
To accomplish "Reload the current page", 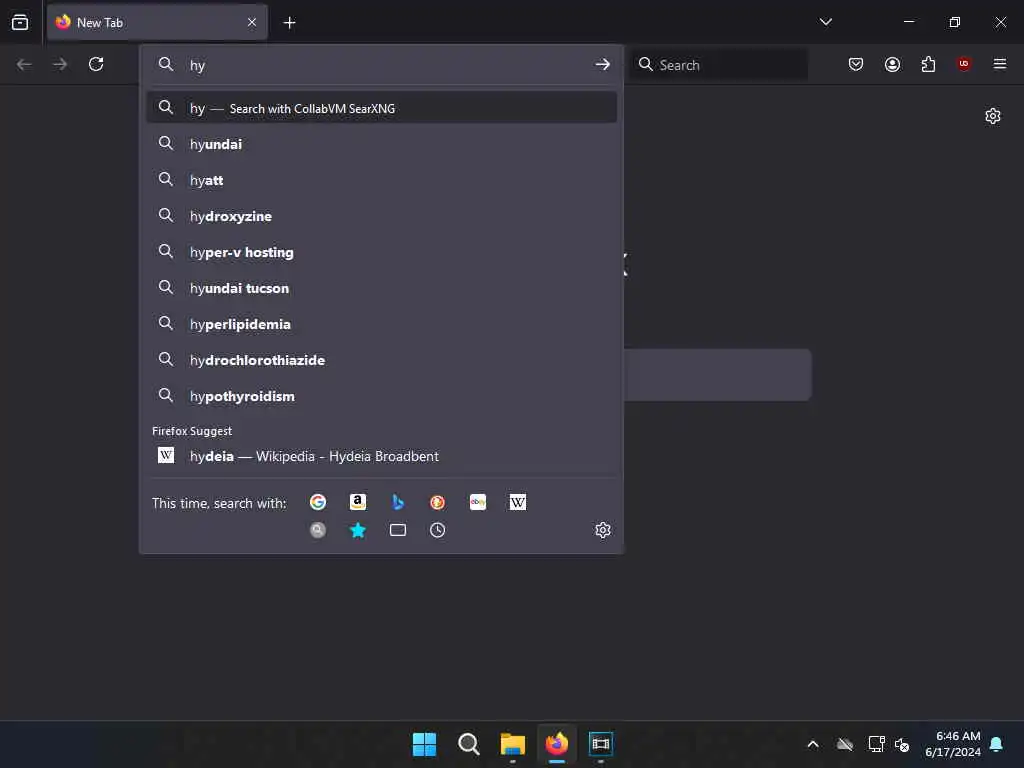I will pyautogui.click(x=96, y=64).
